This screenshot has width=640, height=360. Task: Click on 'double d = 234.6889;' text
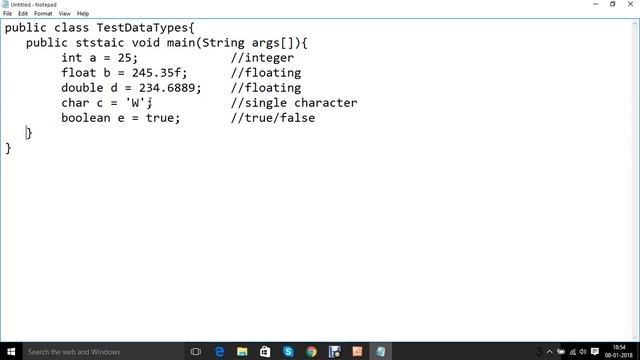point(131,88)
